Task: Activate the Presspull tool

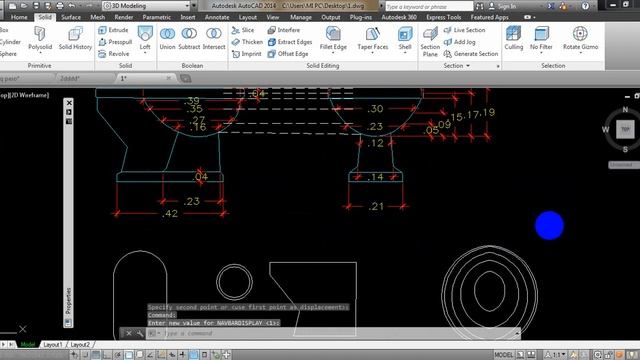Action: click(x=115, y=42)
